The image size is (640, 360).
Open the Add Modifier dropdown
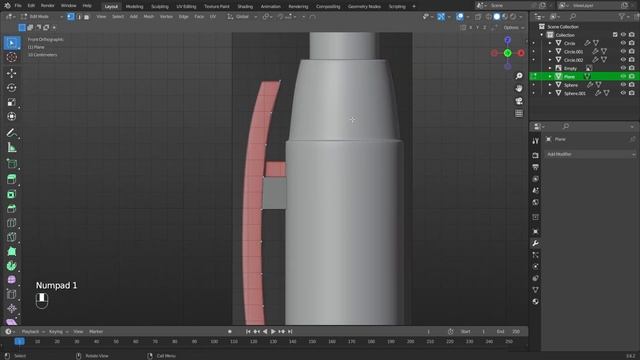tap(590, 154)
